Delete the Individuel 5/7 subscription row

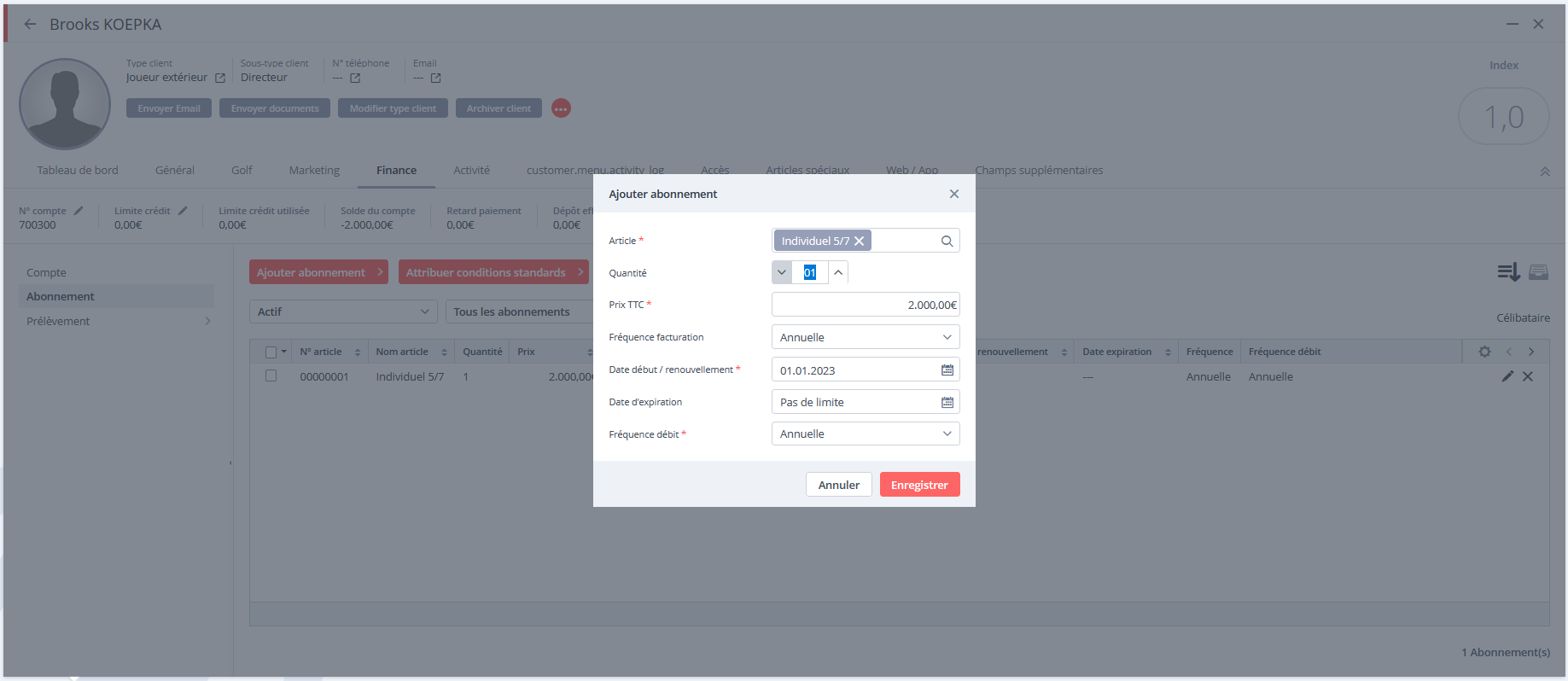coord(1528,376)
